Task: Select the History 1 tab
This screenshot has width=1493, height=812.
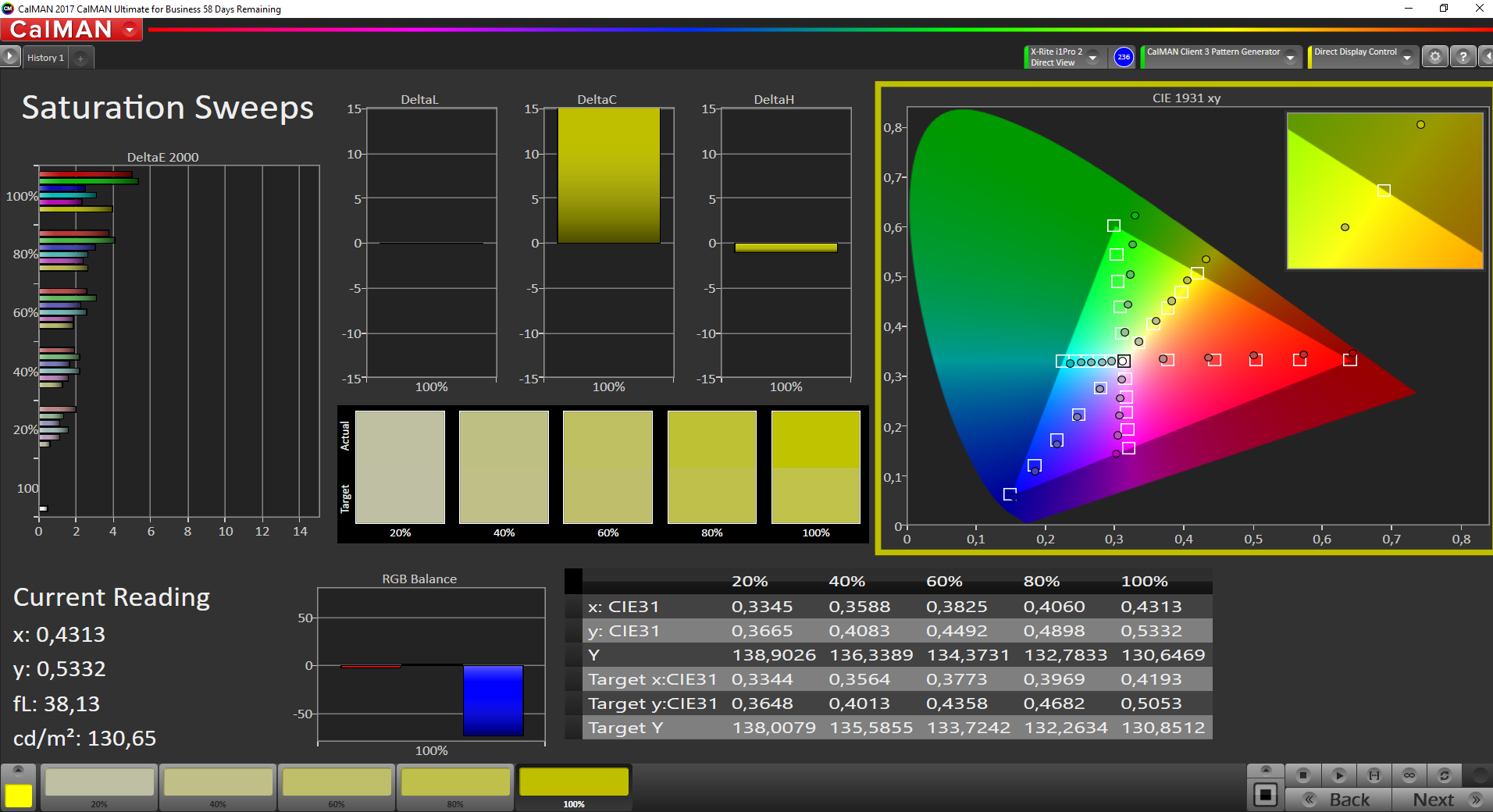Action: pyautogui.click(x=45, y=58)
